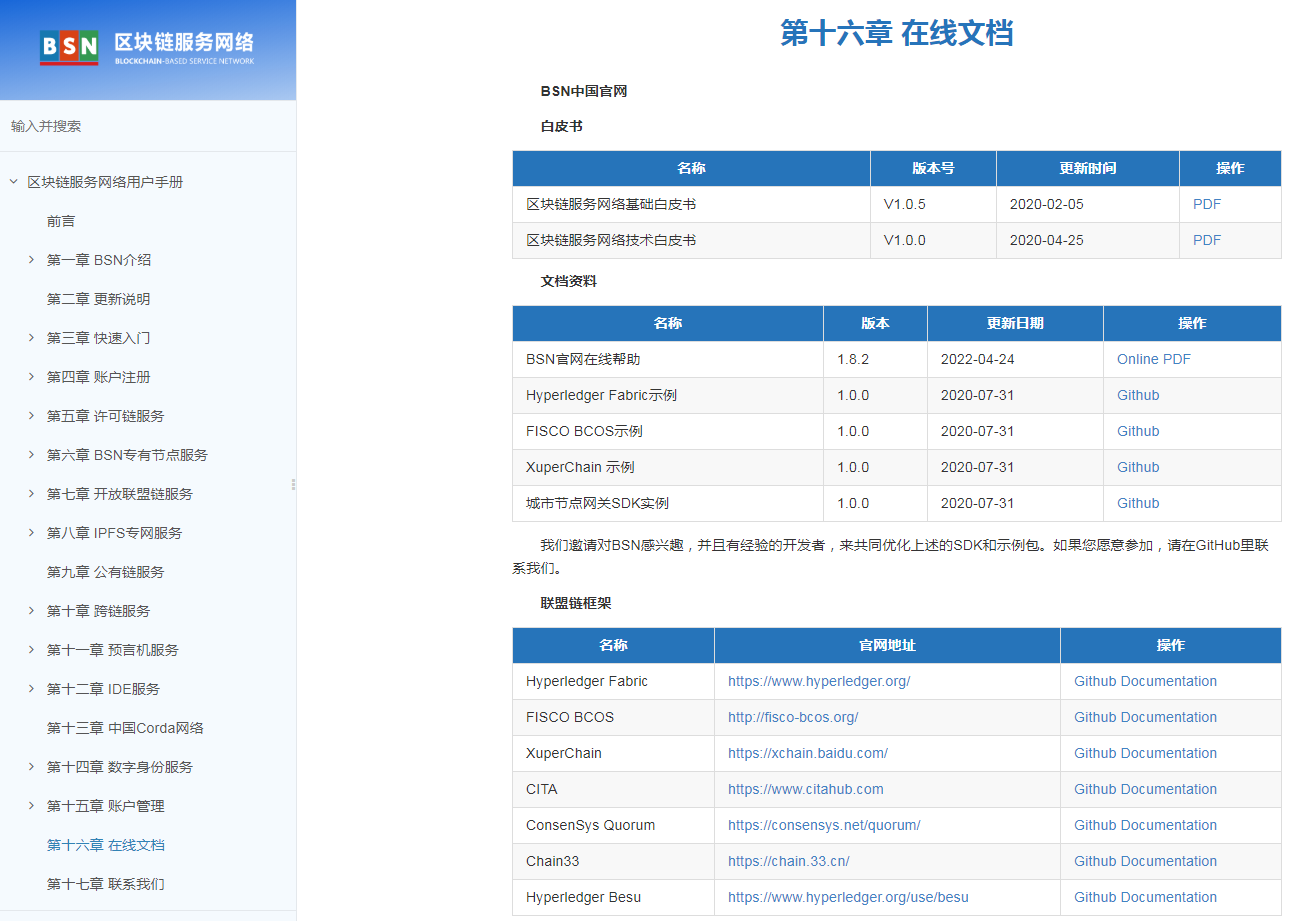Select 第十六章 在线文档 in sidebar
Screen dimensions: 1298x921
coord(105,845)
